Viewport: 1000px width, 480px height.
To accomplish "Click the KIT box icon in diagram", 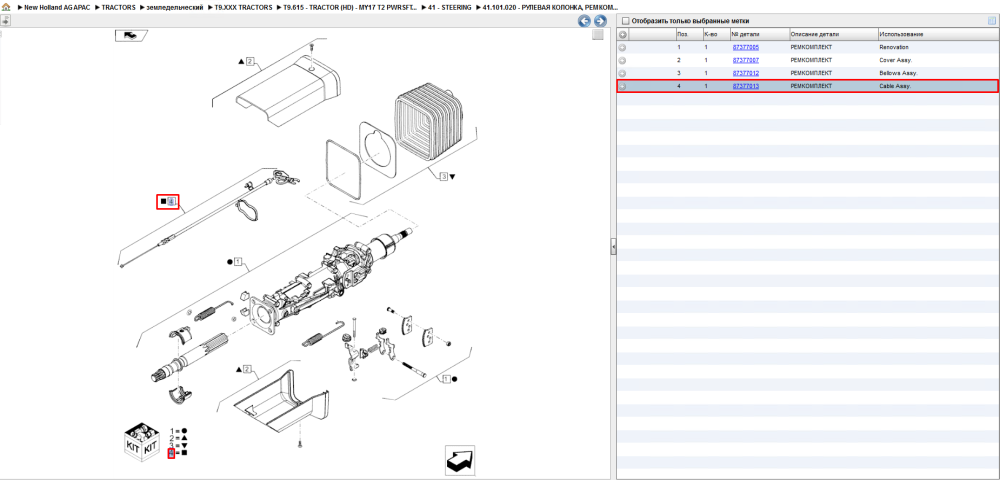I will 140,440.
